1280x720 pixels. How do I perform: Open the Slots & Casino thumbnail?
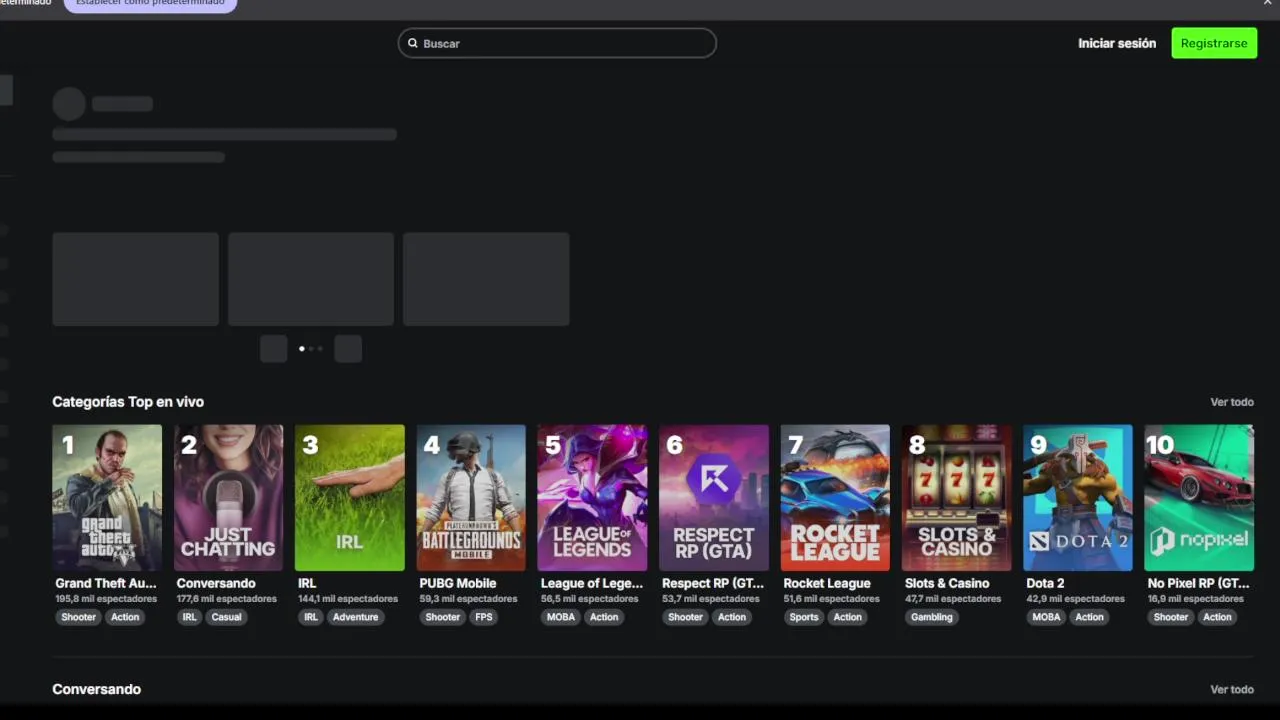pos(956,498)
